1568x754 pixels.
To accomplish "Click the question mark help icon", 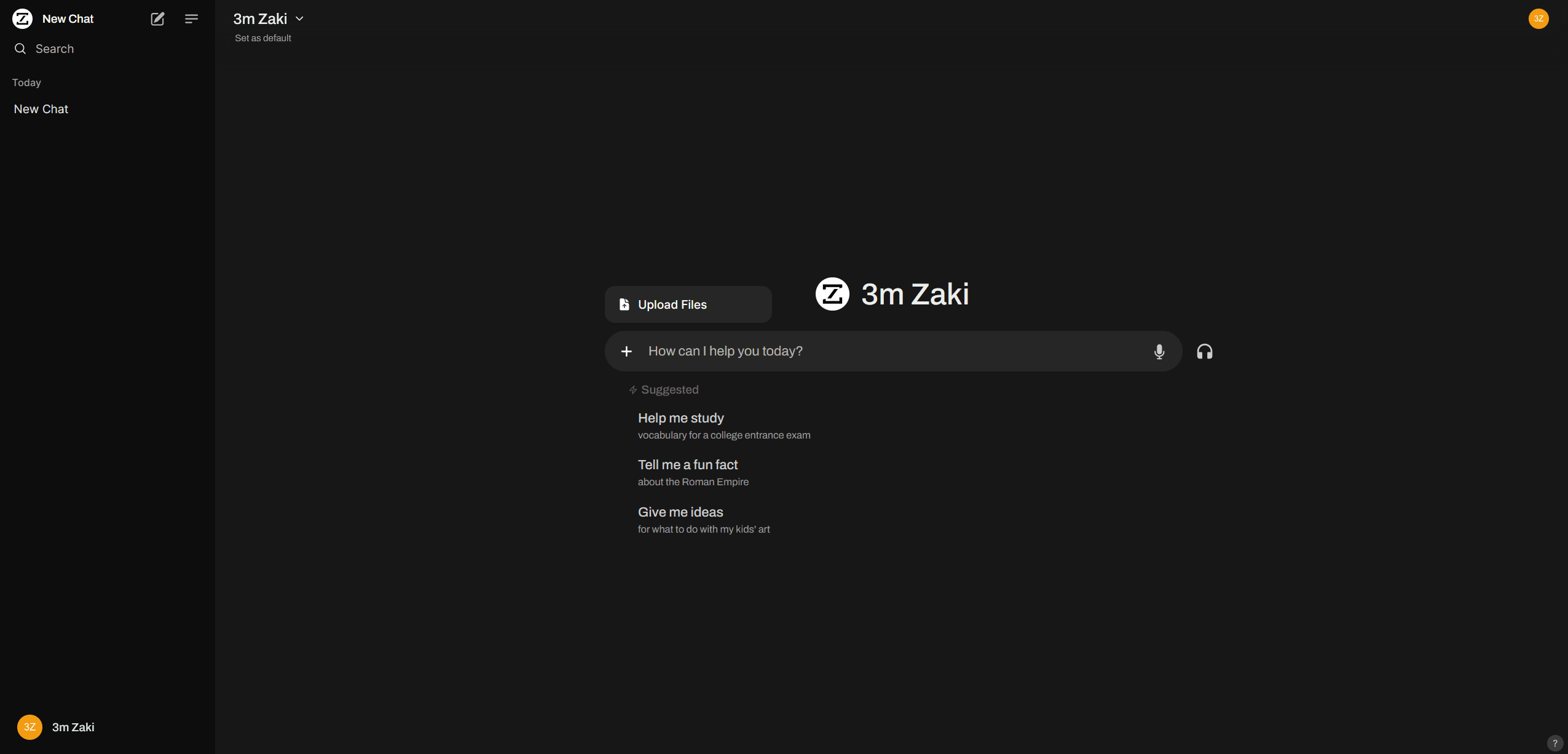I will point(1554,743).
